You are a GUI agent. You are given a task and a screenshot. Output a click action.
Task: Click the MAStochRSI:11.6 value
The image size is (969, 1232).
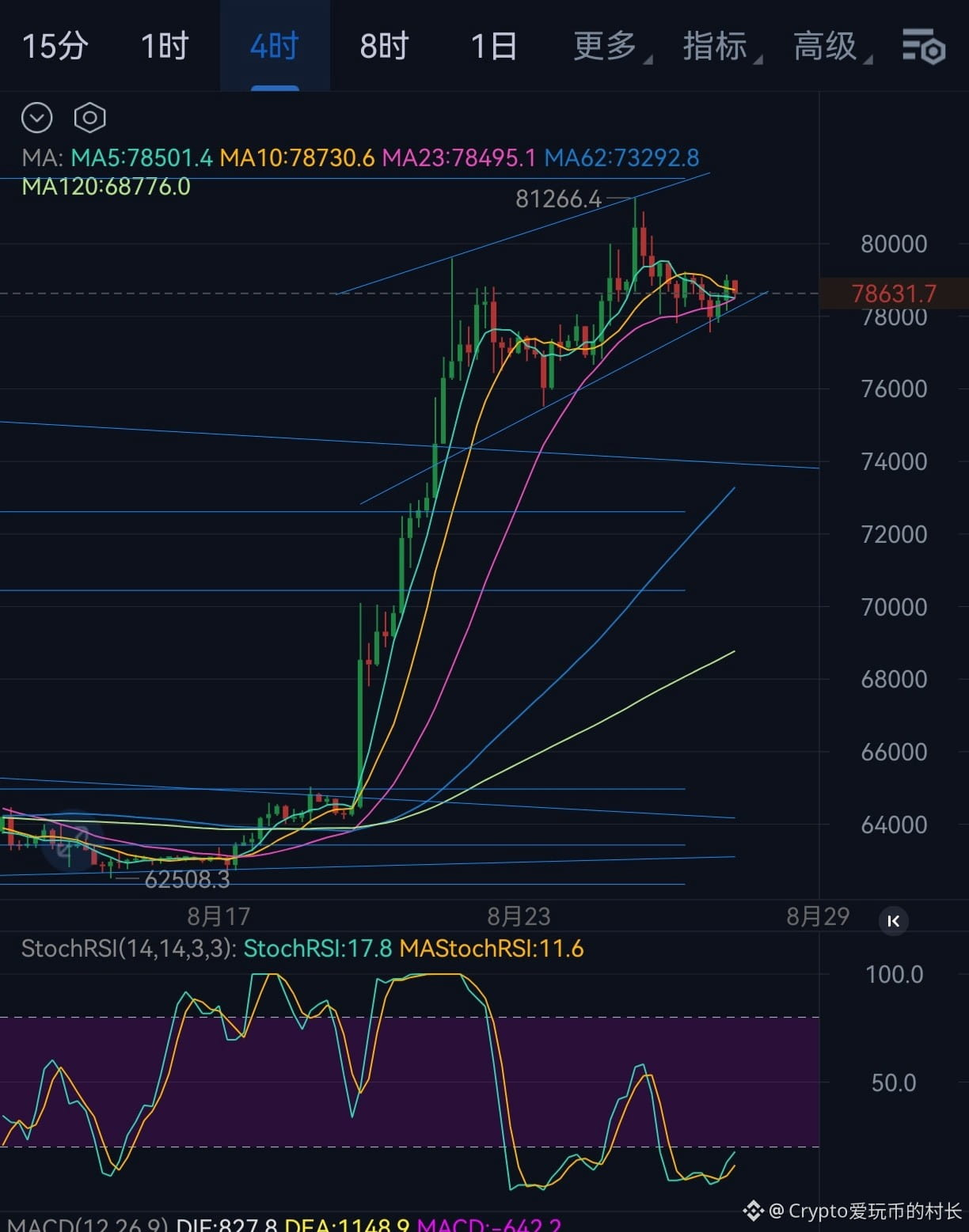pyautogui.click(x=492, y=948)
